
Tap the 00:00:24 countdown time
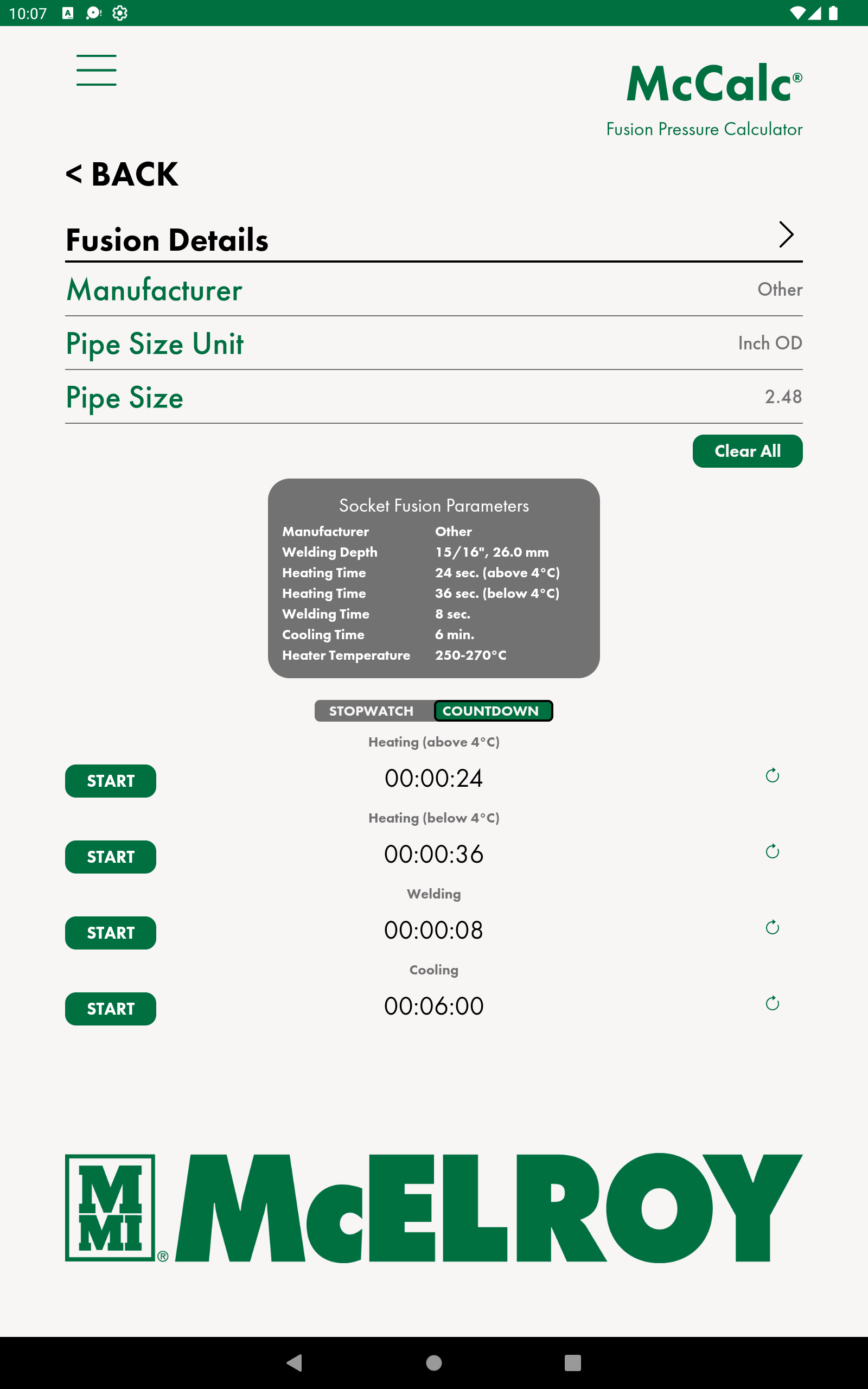pos(434,778)
